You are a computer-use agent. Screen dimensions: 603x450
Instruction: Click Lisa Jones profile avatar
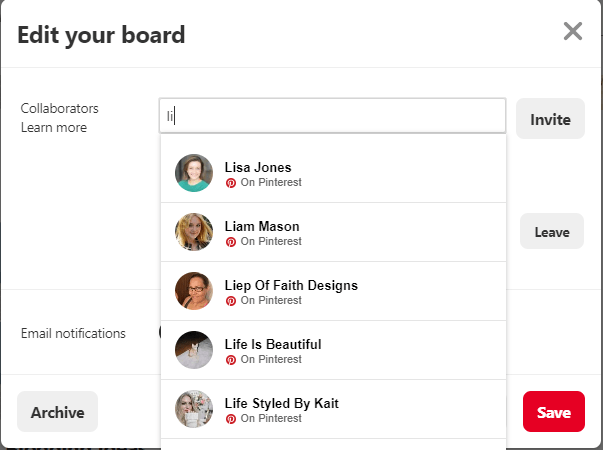click(194, 173)
